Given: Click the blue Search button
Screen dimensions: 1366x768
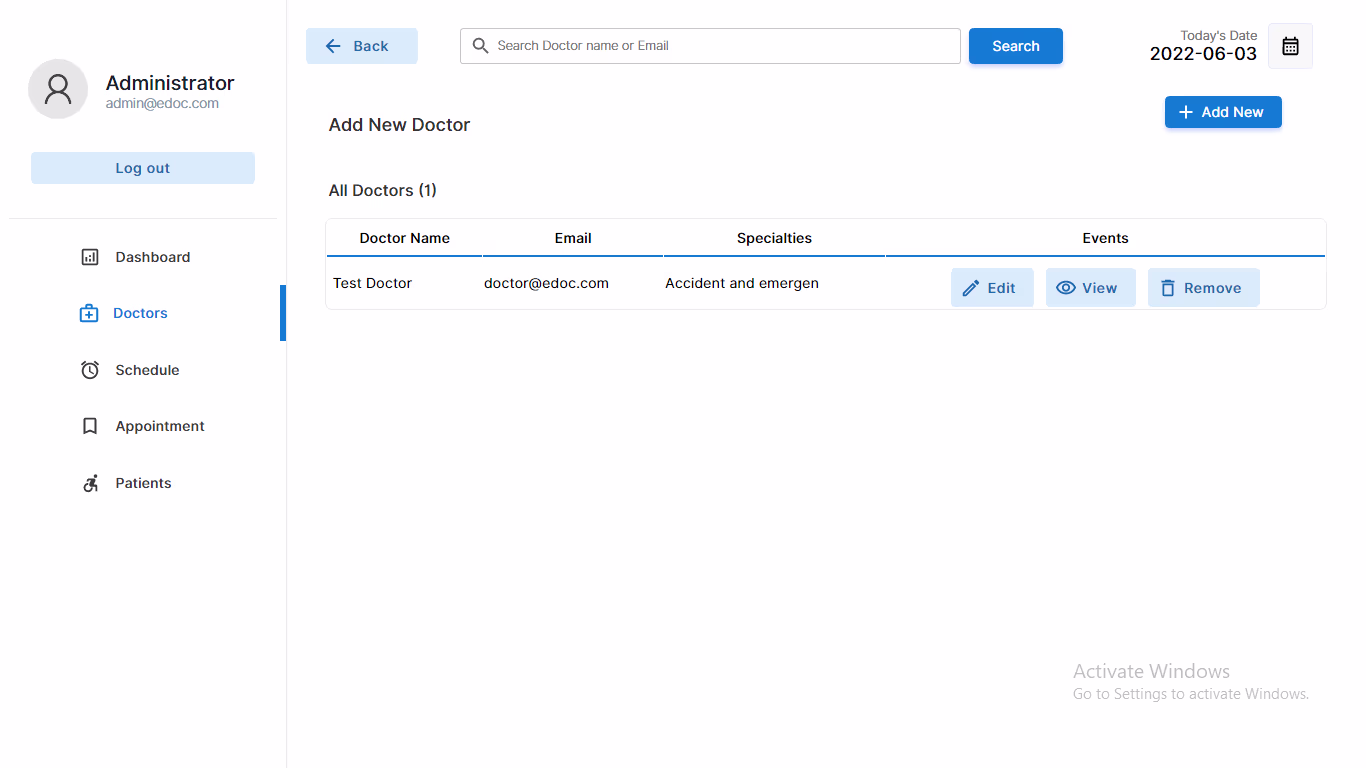Looking at the screenshot, I should click(x=1016, y=46).
